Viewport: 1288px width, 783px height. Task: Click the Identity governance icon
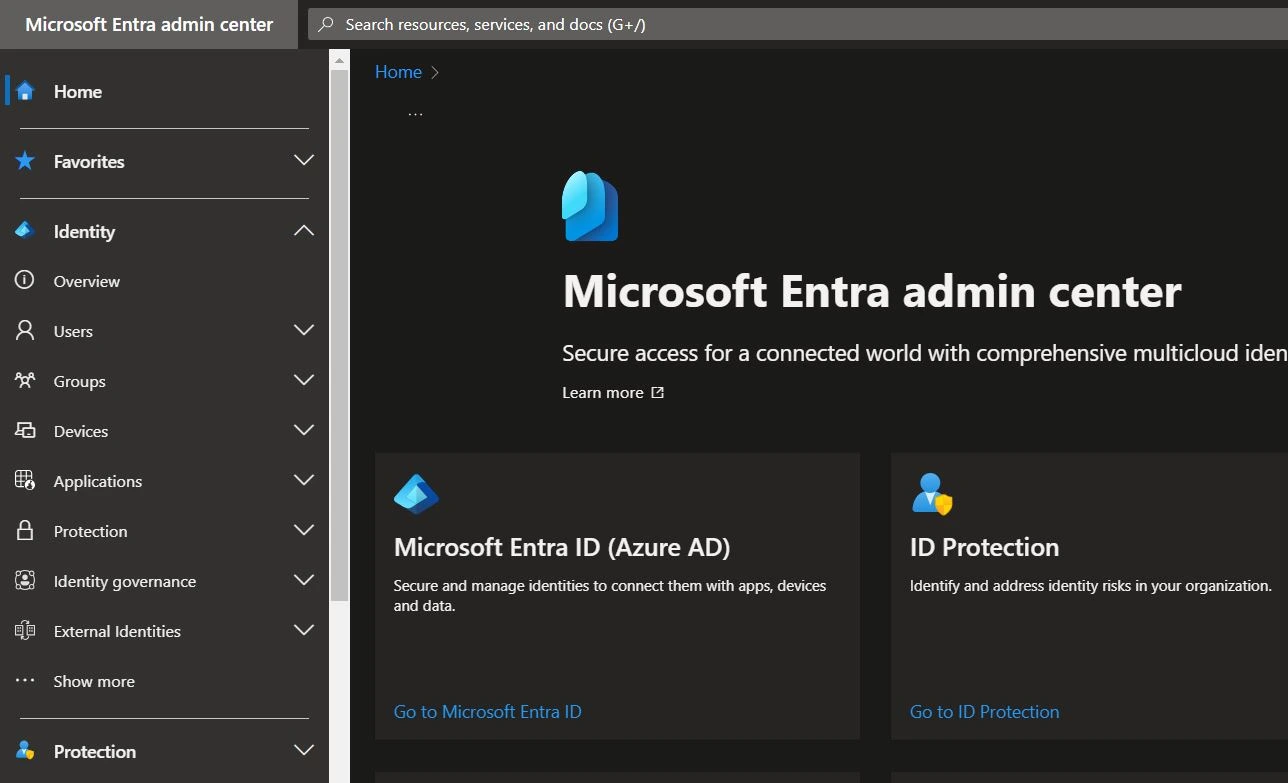[25, 580]
